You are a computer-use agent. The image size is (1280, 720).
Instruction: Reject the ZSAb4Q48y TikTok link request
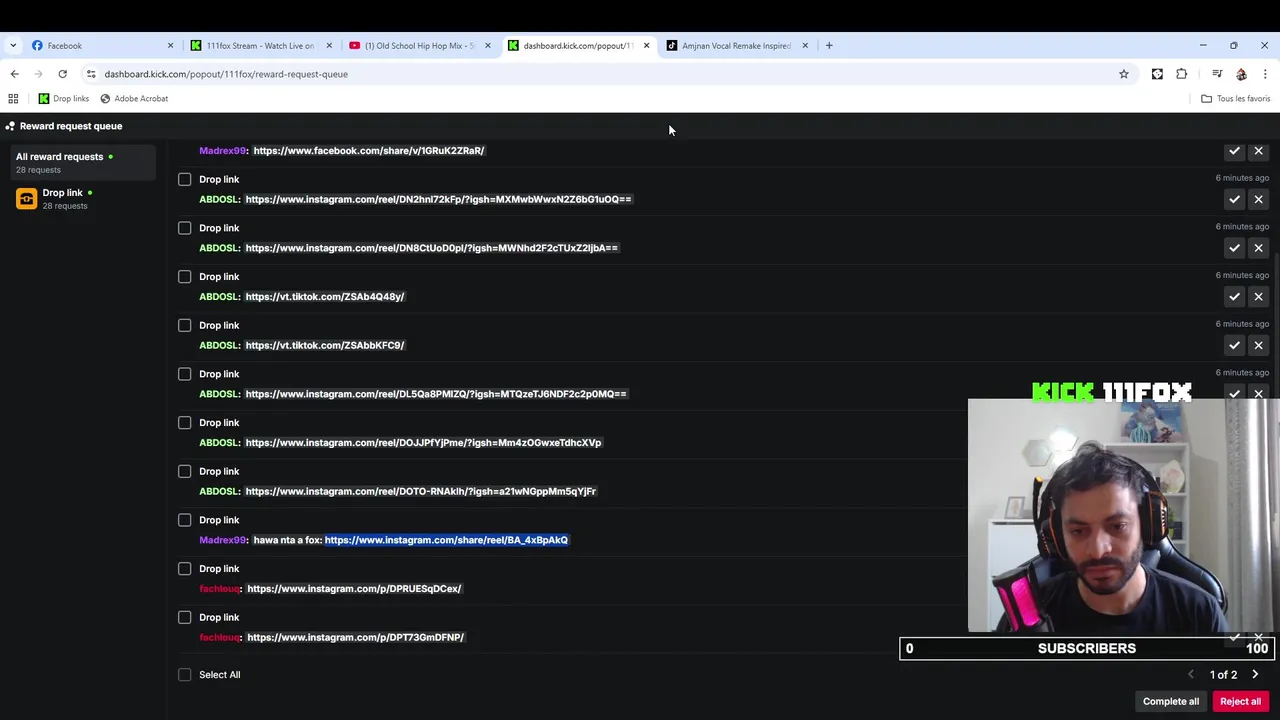(1258, 297)
